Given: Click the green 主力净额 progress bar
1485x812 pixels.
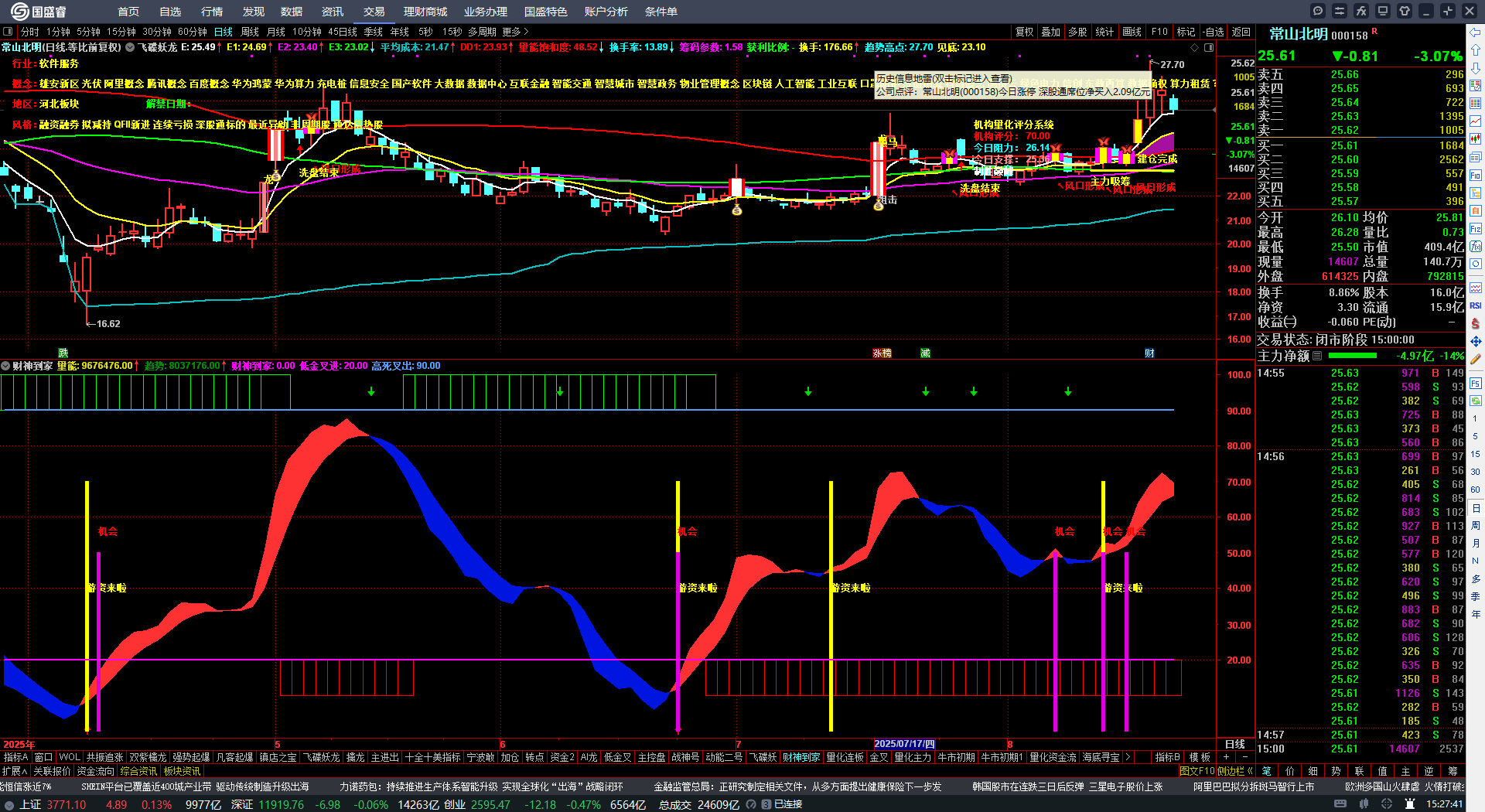Looking at the screenshot, I should [x=1351, y=356].
